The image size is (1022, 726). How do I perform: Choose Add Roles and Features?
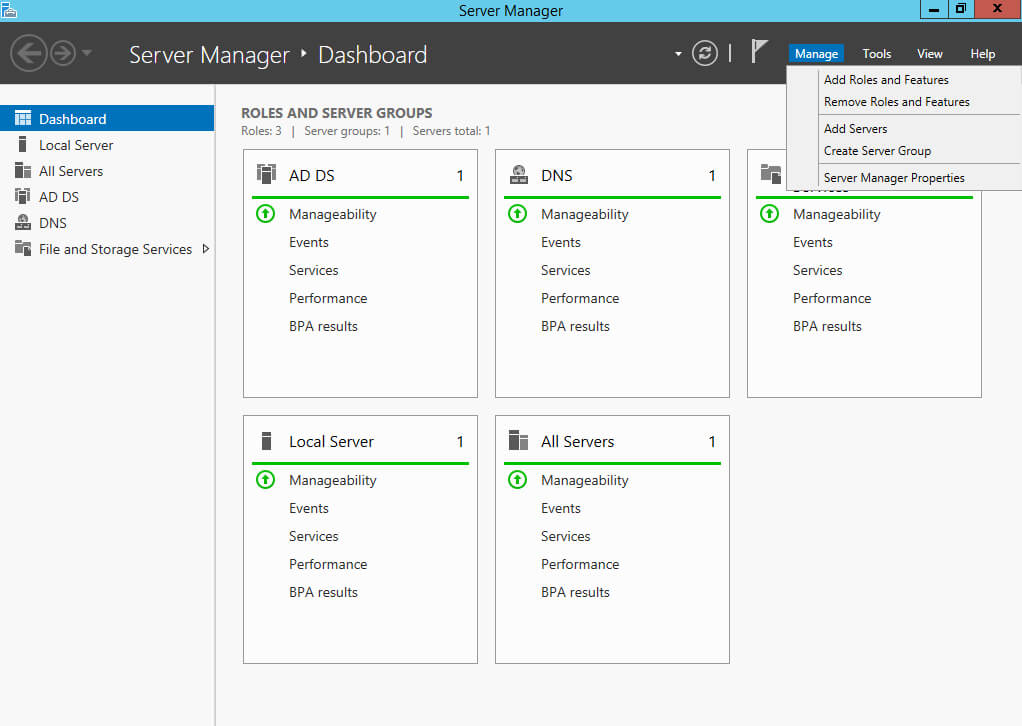click(x=886, y=80)
